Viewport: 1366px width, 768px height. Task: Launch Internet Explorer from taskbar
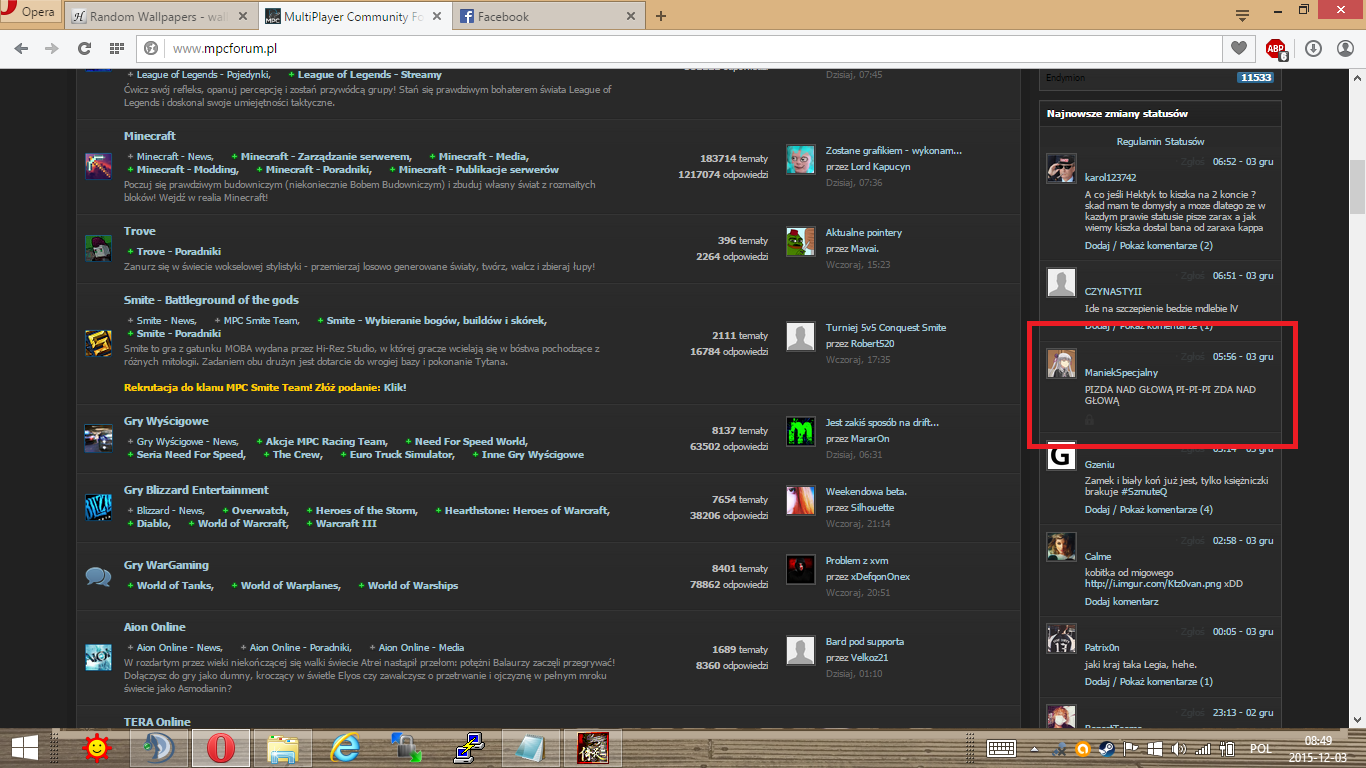click(345, 747)
